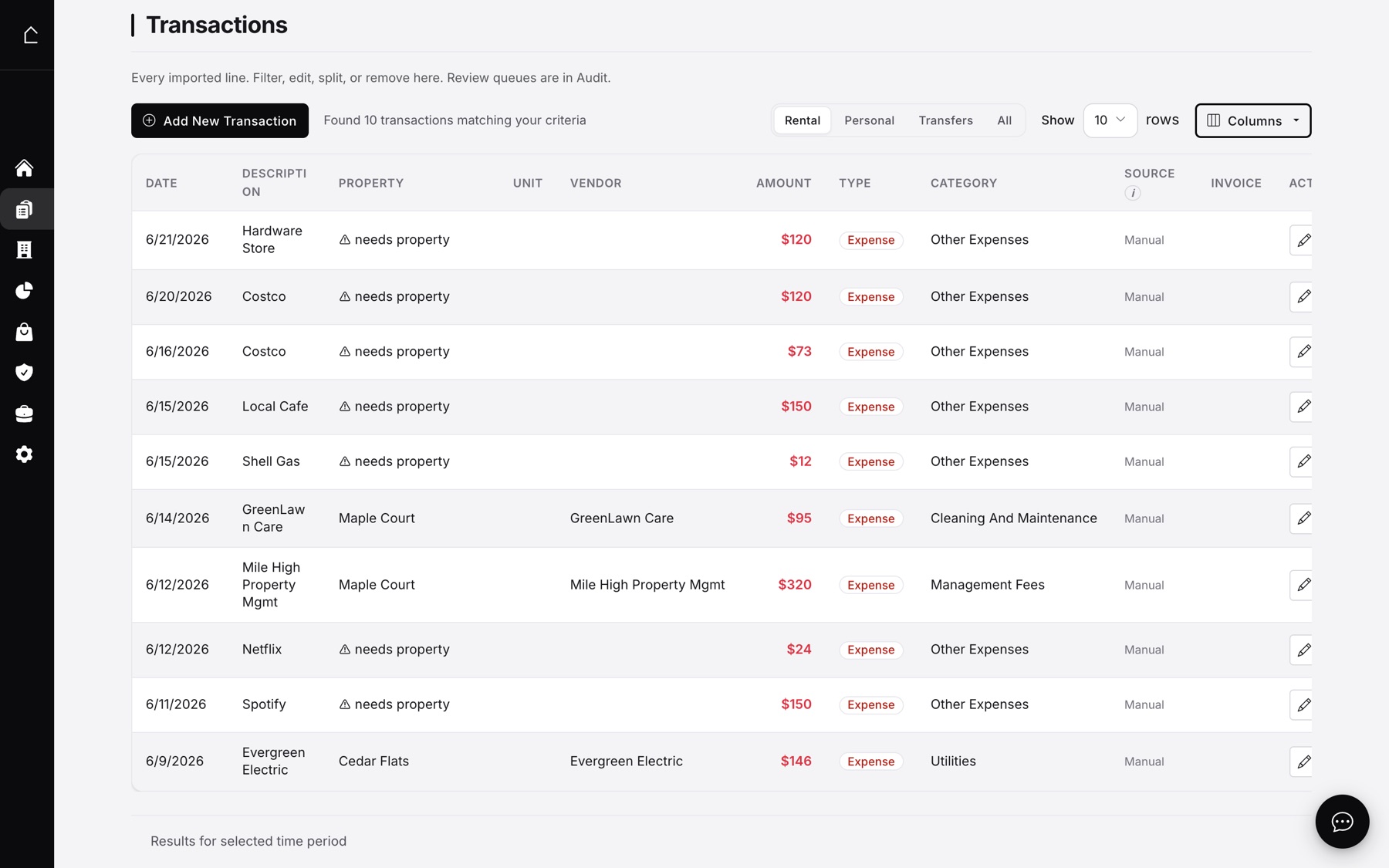
Task: Edit the Hardware Store transaction
Action: (x=1303, y=240)
